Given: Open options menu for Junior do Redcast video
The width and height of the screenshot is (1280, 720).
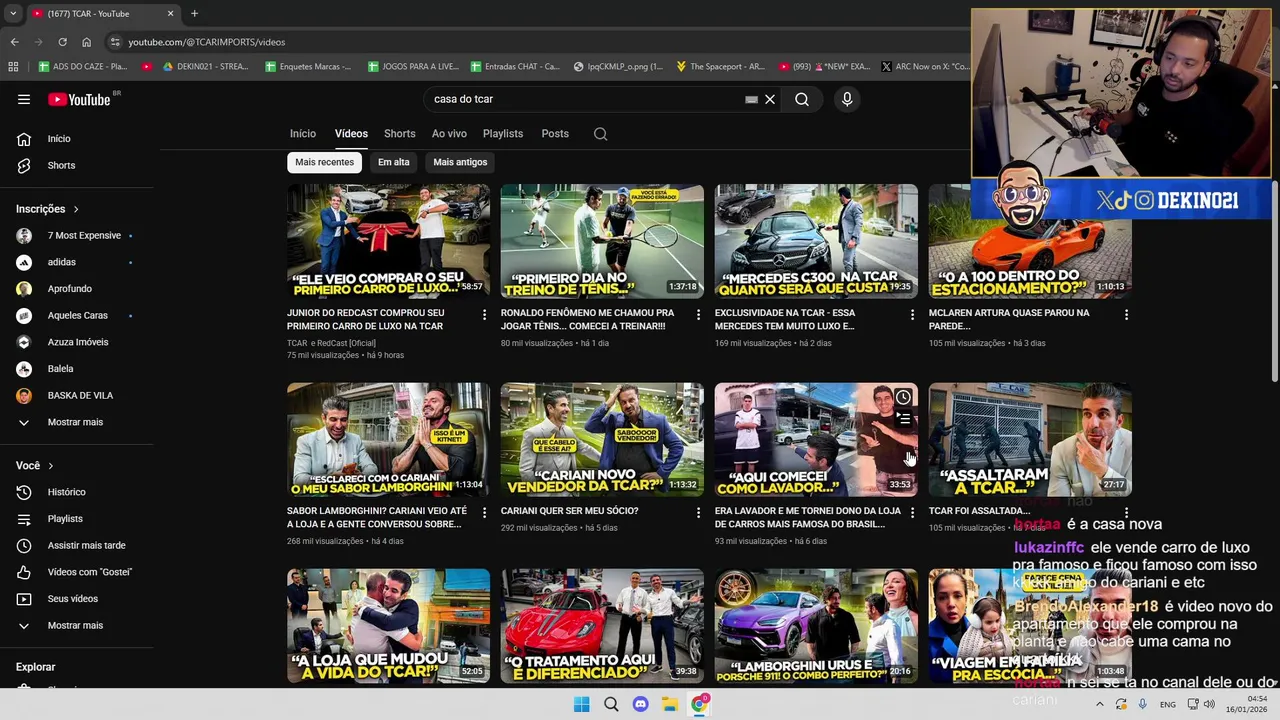Looking at the screenshot, I should [484, 315].
